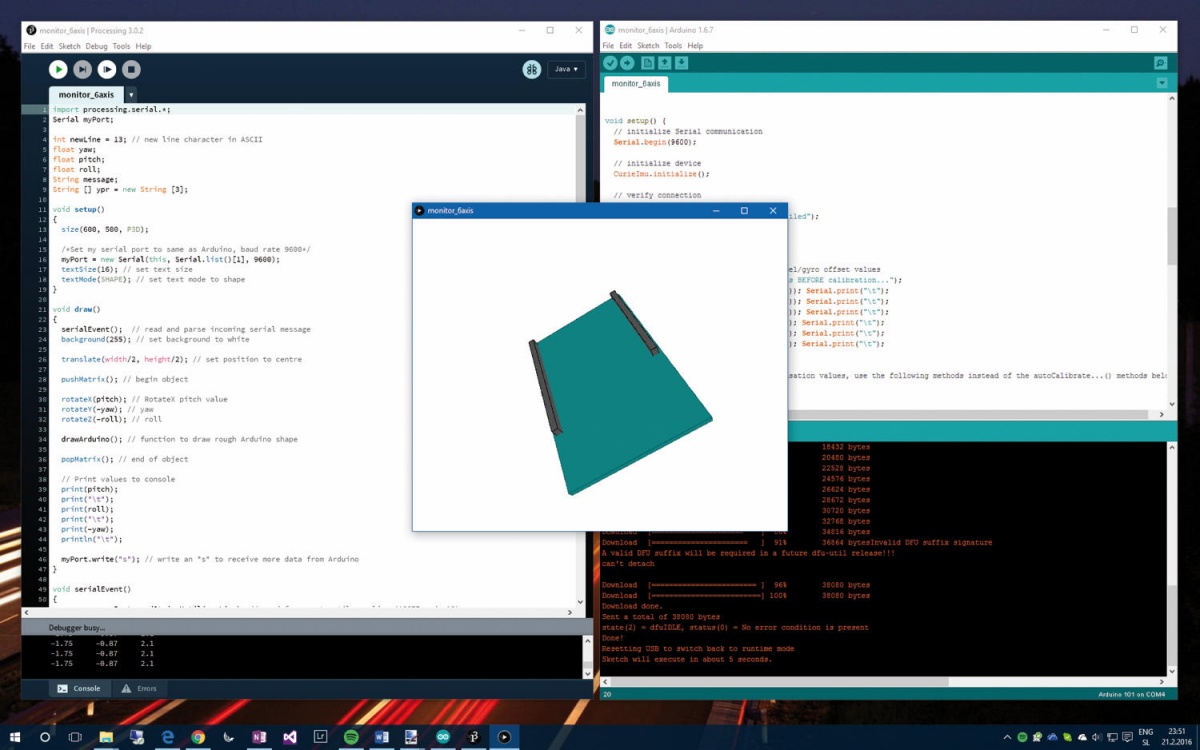Image resolution: width=1200 pixels, height=750 pixels.
Task: Create a new sketch in Arduino toolbar
Action: (x=647, y=63)
